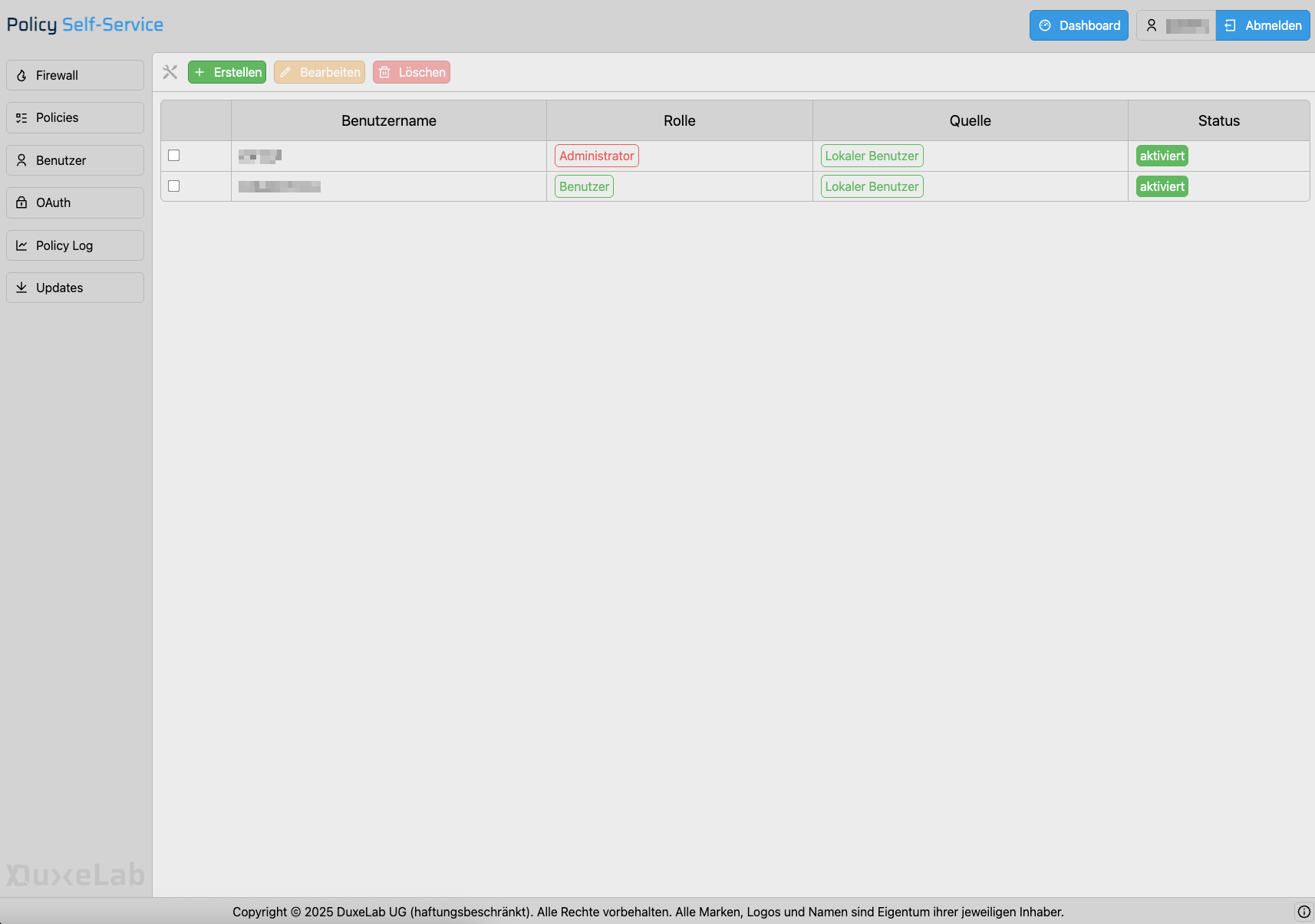Open Updates page with download icon
This screenshot has height=924, width=1315.
coord(75,288)
